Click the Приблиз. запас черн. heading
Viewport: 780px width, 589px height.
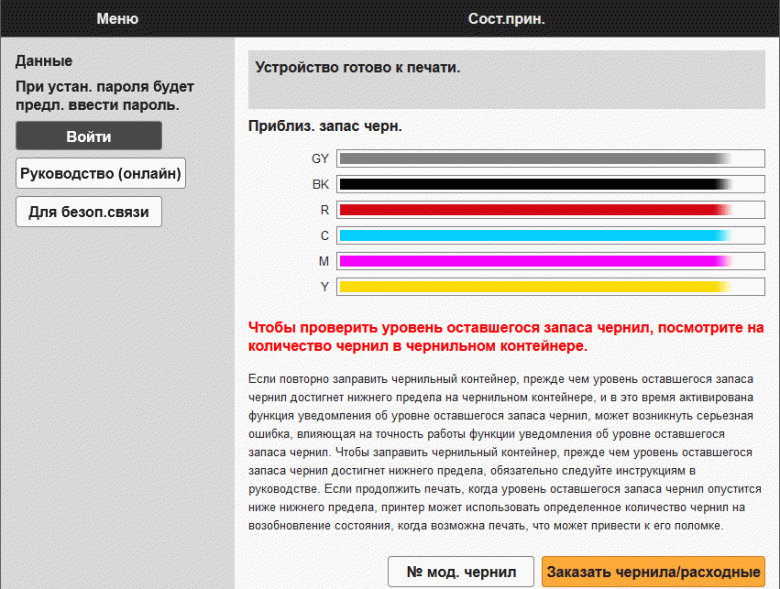(325, 126)
